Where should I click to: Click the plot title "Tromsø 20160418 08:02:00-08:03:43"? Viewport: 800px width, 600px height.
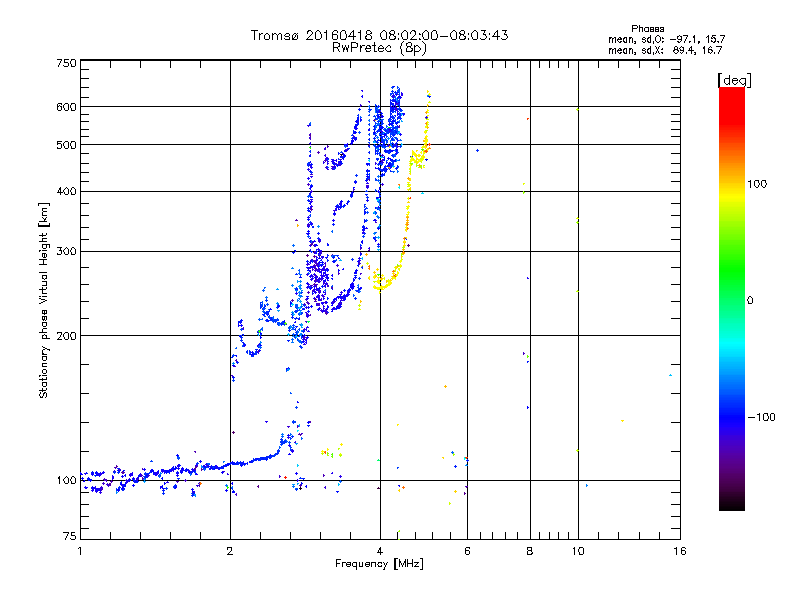pyautogui.click(x=379, y=35)
